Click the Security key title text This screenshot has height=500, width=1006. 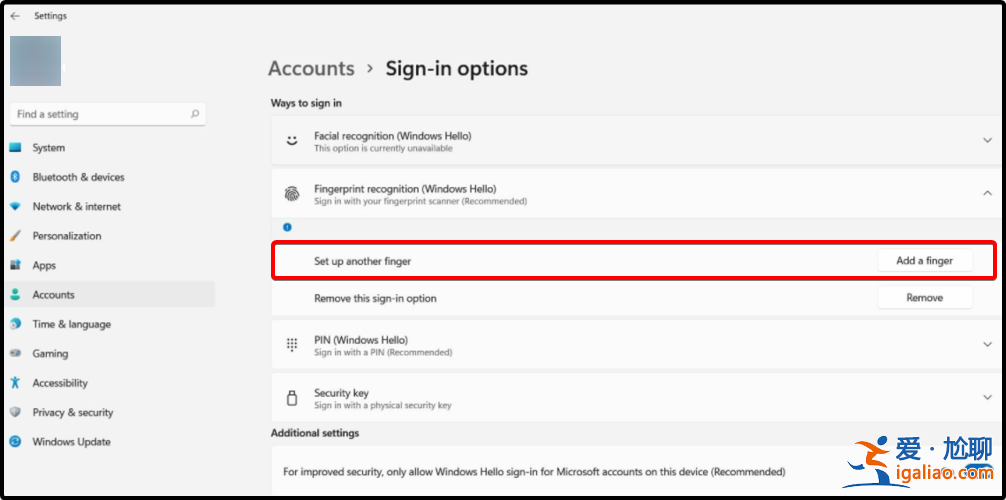pos(341,393)
